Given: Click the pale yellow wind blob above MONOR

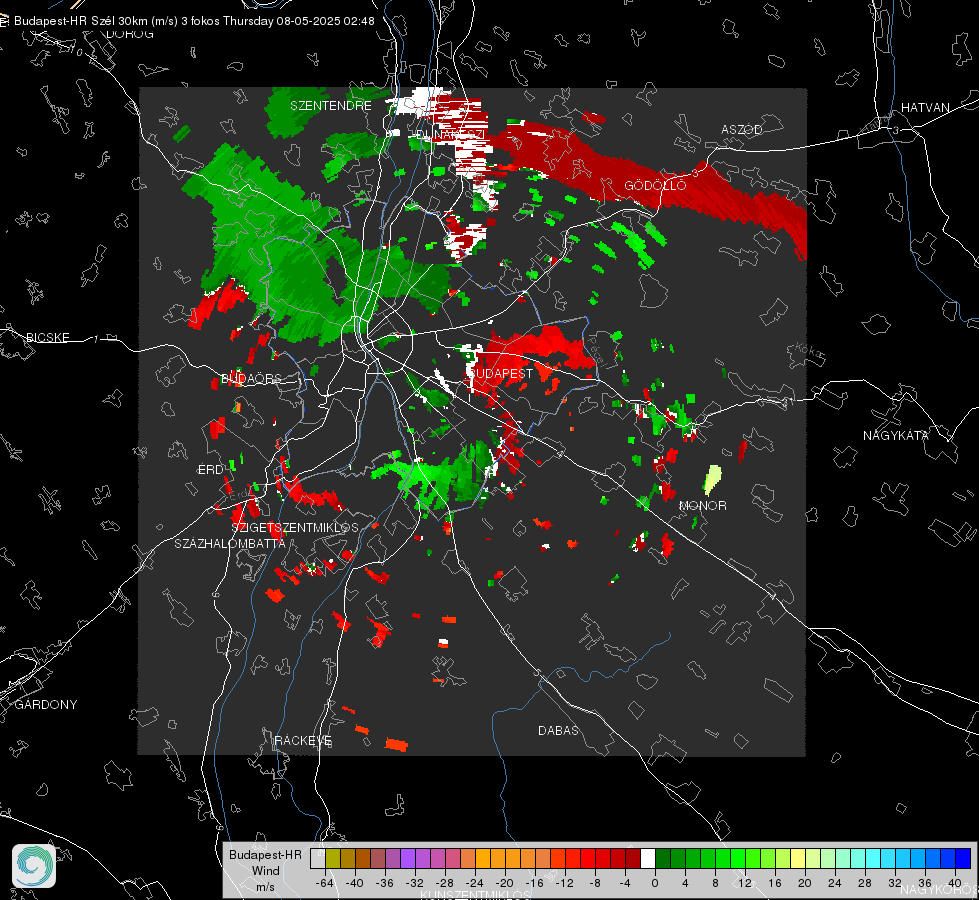Looking at the screenshot, I should [712, 478].
